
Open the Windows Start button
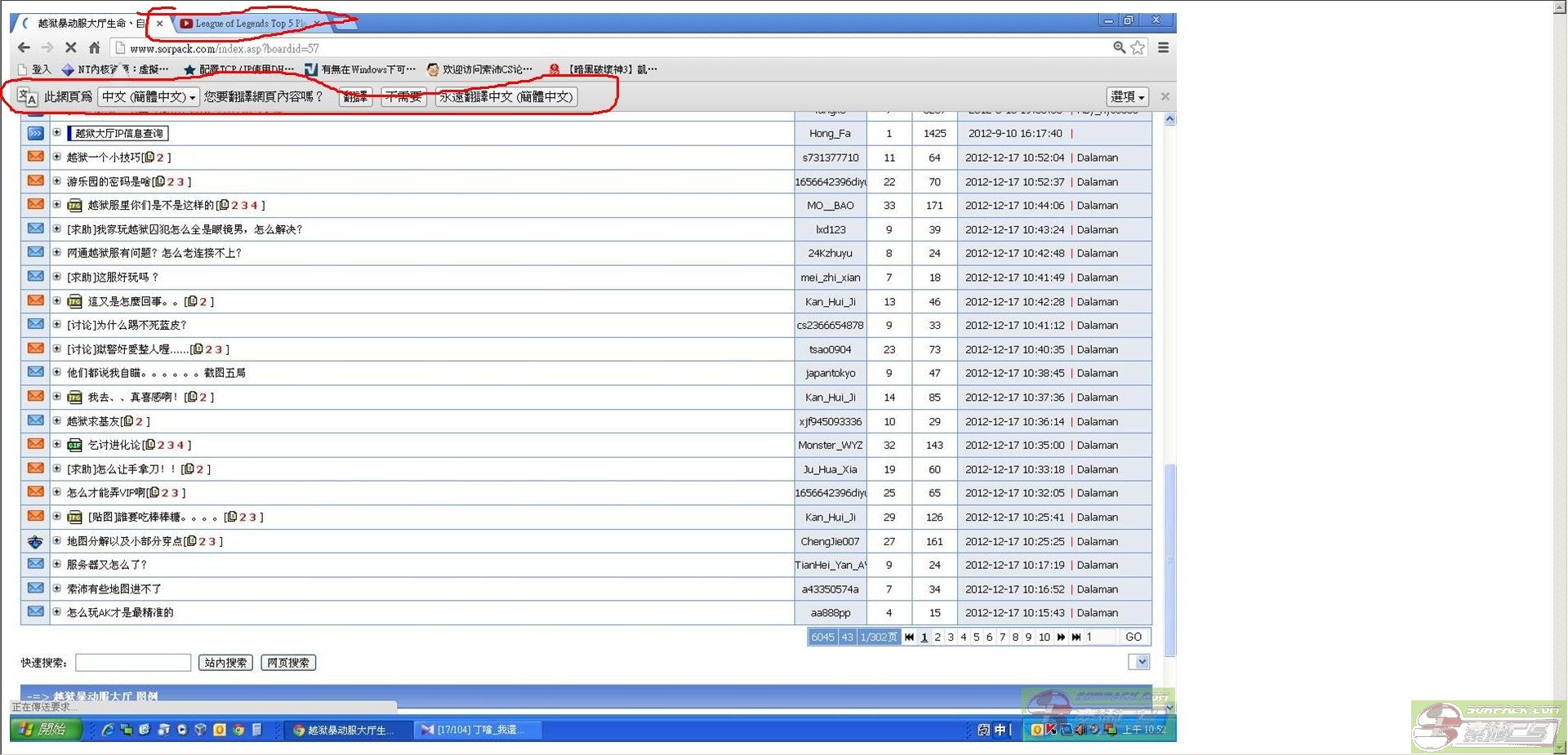46,729
